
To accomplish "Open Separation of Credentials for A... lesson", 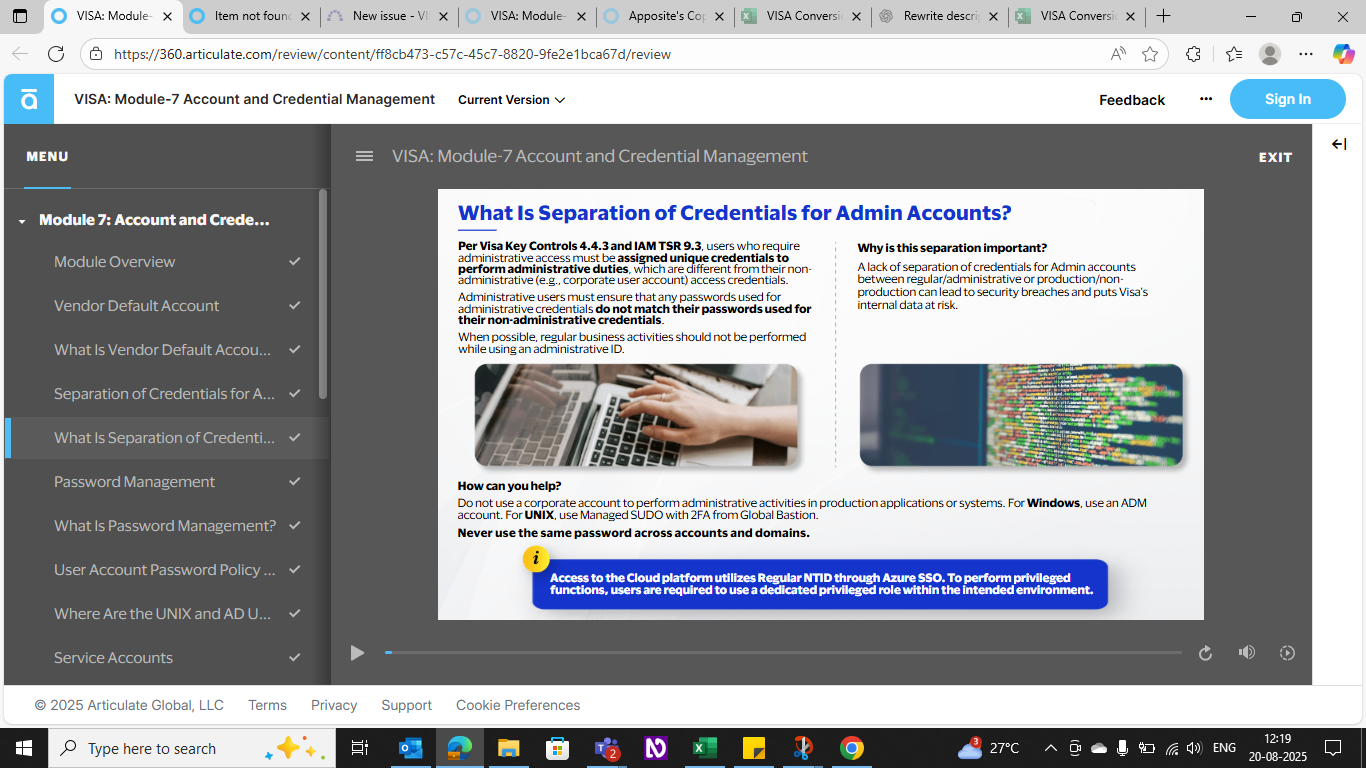I will click(x=167, y=394).
